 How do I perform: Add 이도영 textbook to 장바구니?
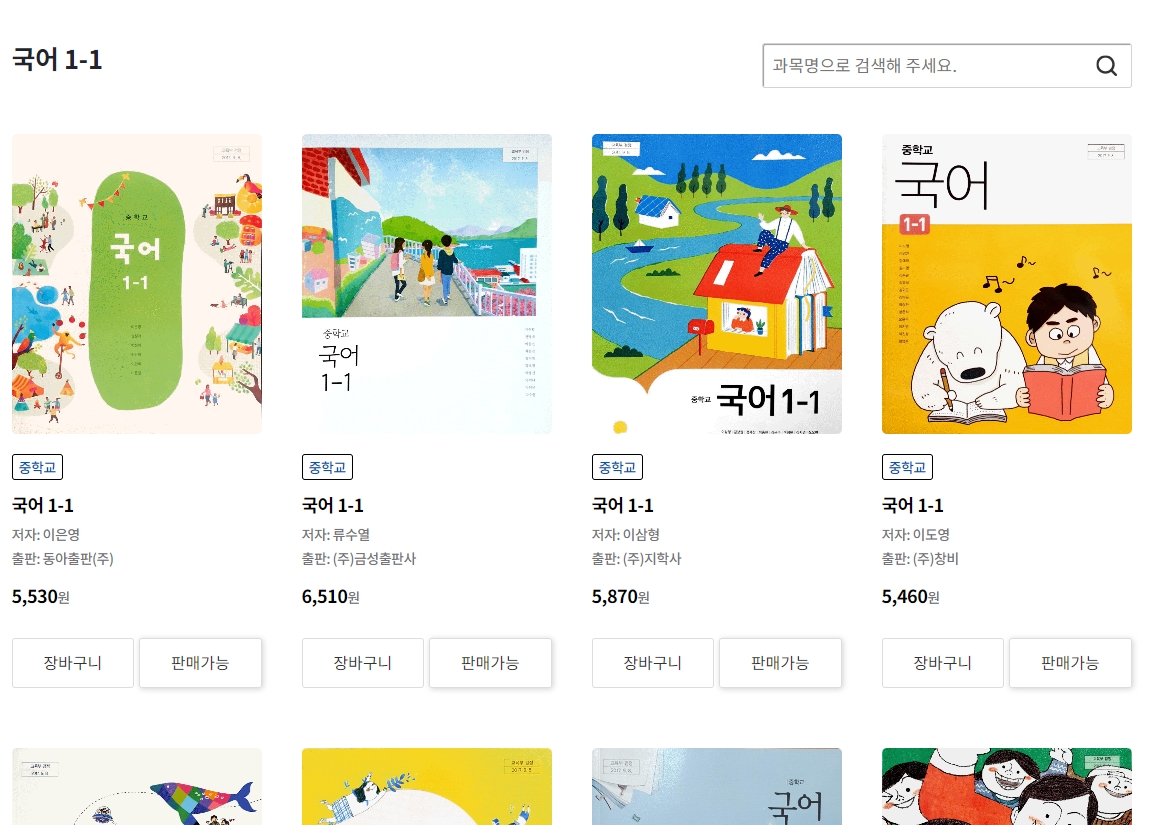(943, 663)
